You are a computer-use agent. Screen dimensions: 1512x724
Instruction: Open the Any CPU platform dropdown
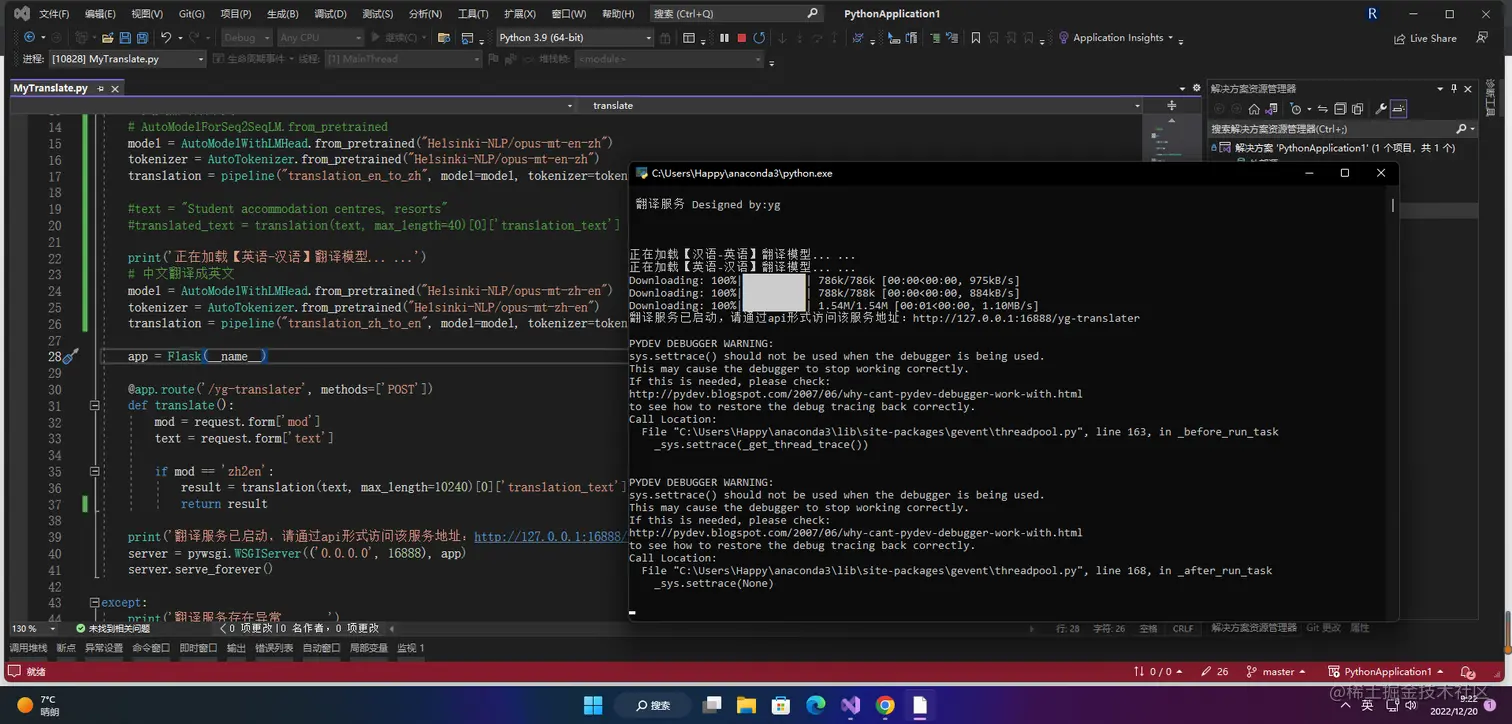click(x=319, y=38)
